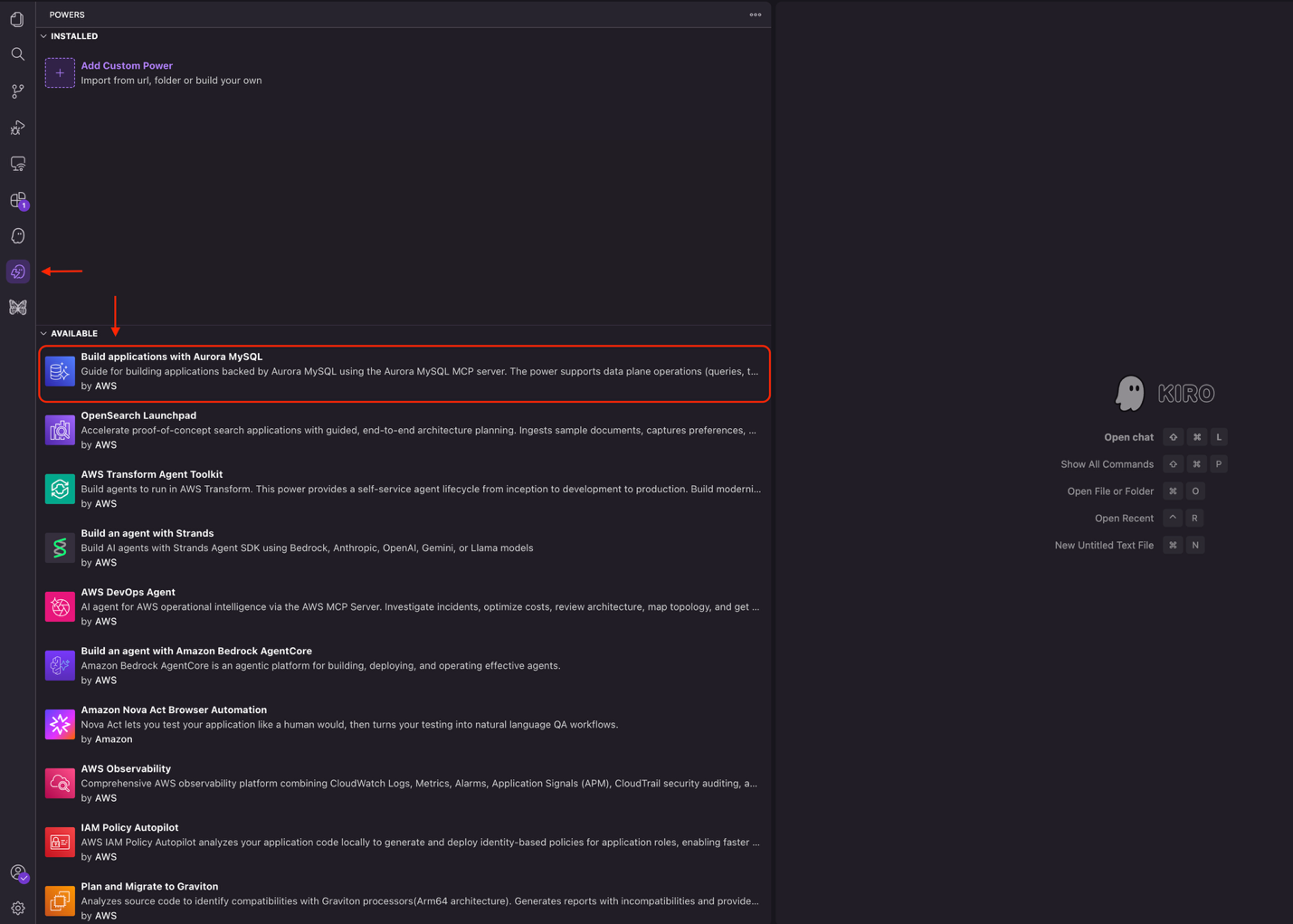
Task: Open the Manage gear icon
Action: pos(17,908)
